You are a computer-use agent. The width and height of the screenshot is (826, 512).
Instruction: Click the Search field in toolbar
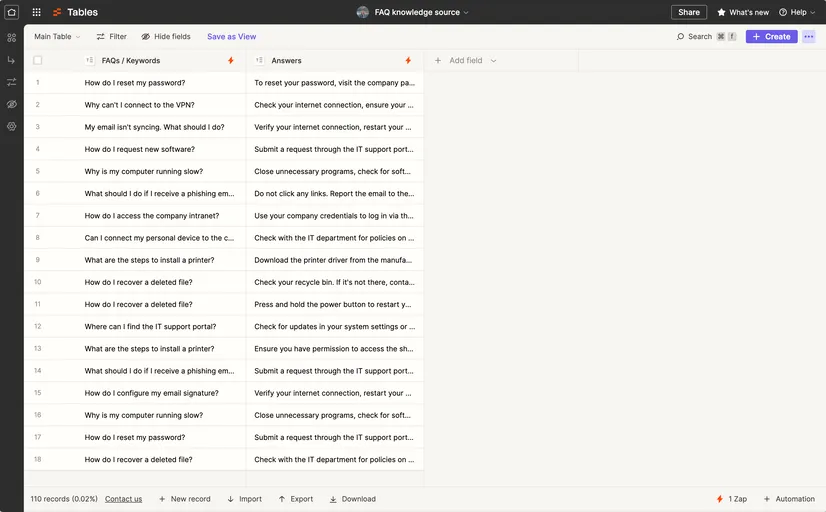706,36
